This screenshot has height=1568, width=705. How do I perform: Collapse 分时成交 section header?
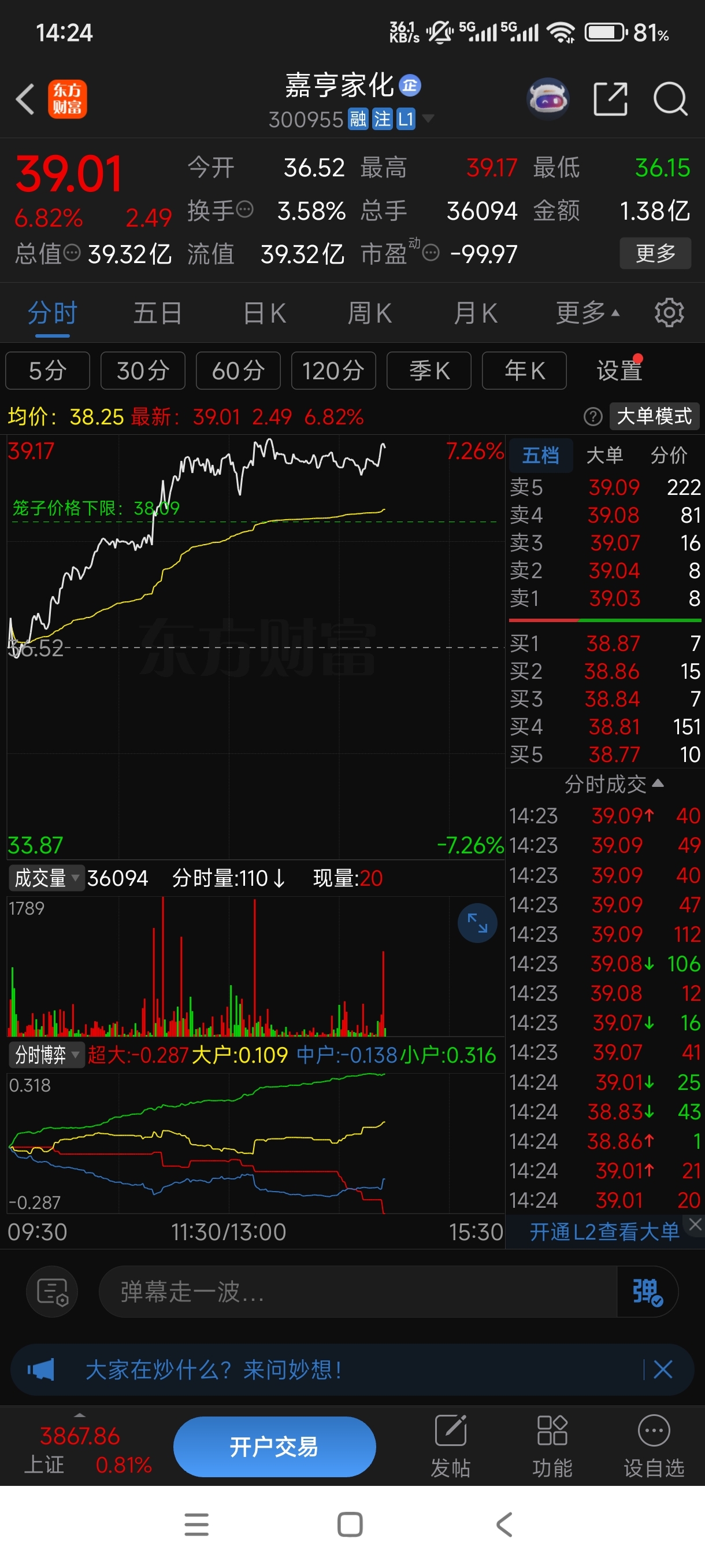[613, 784]
